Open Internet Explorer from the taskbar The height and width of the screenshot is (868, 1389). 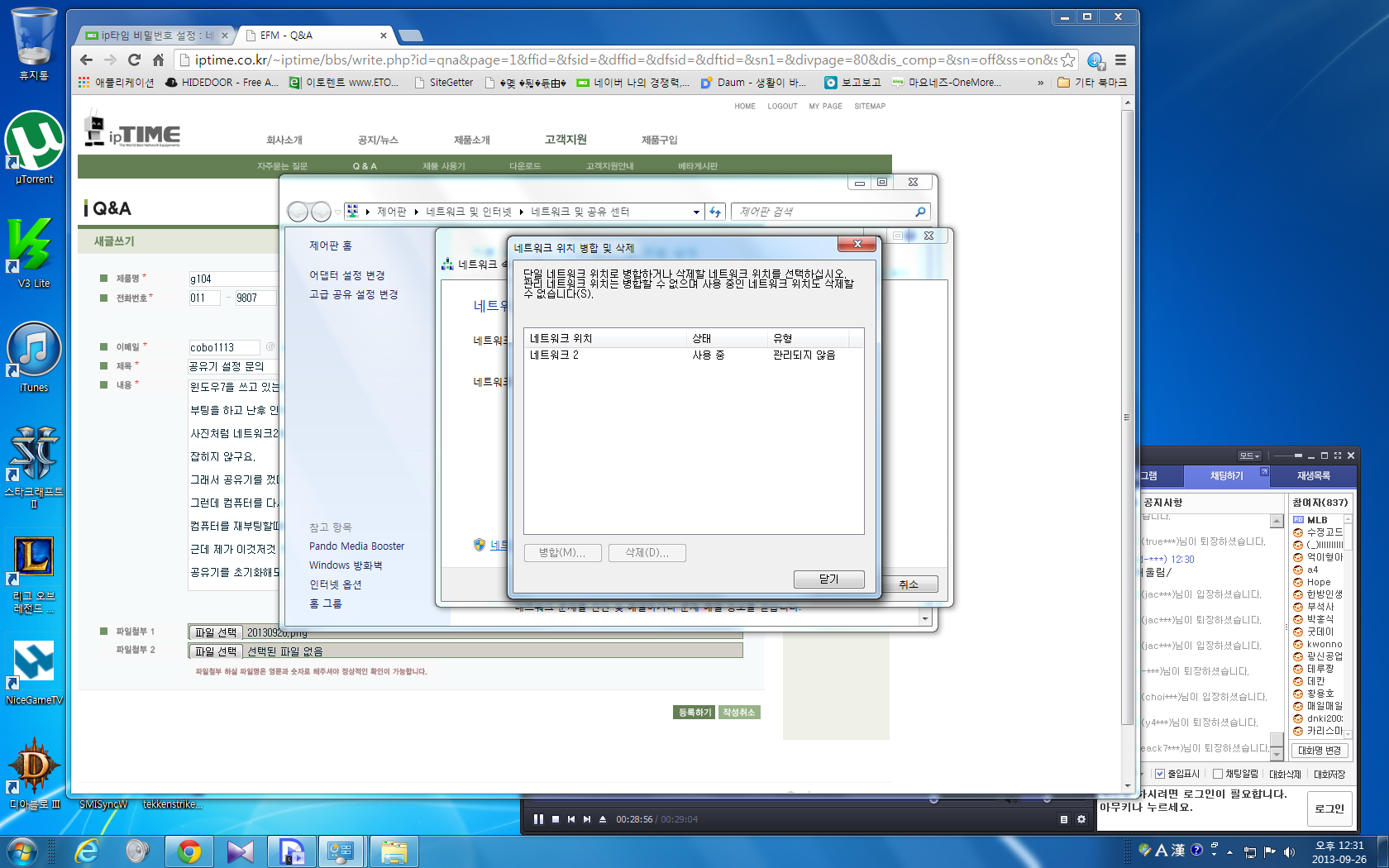pyautogui.click(x=87, y=851)
